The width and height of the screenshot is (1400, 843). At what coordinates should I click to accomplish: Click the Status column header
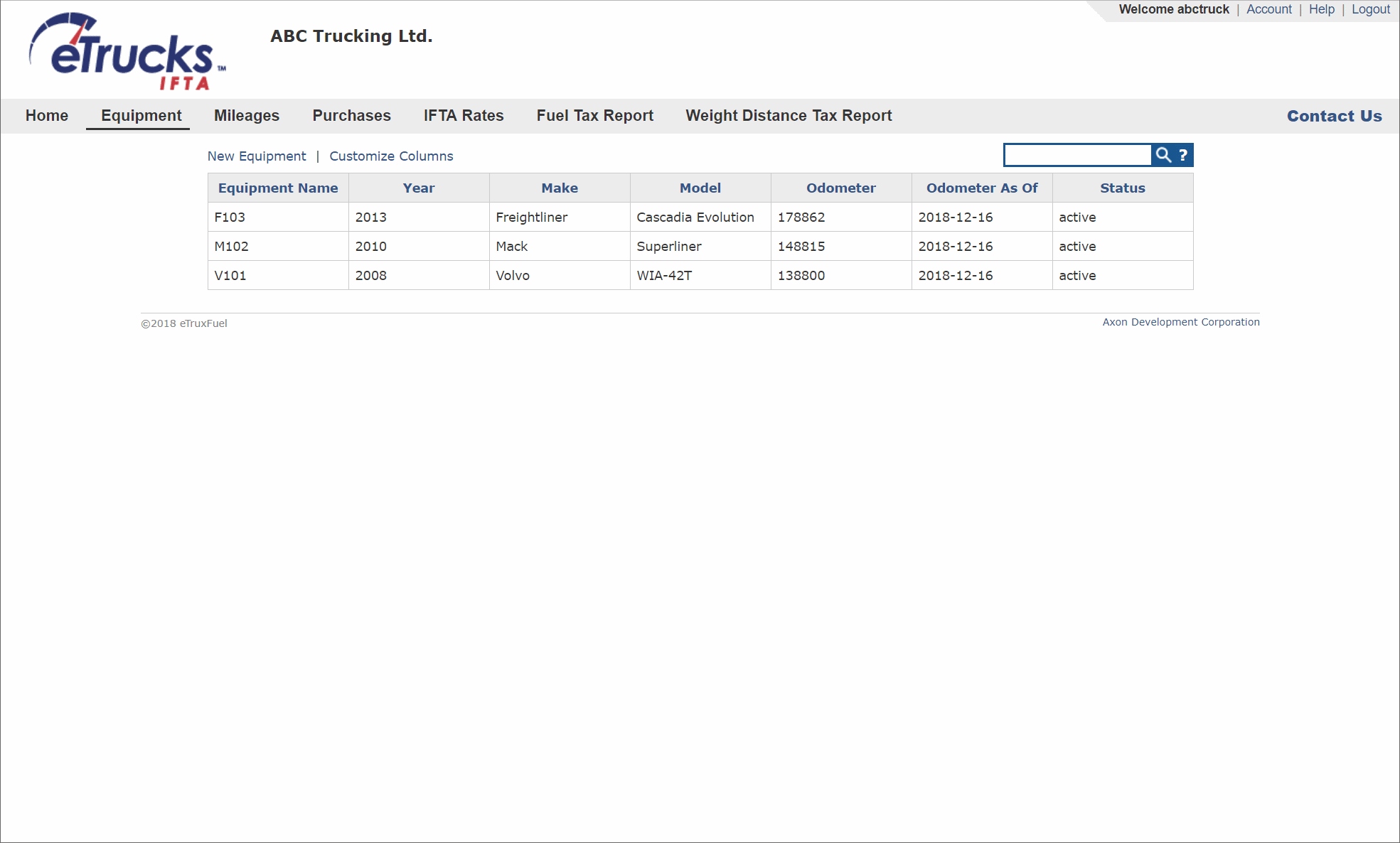point(1122,188)
